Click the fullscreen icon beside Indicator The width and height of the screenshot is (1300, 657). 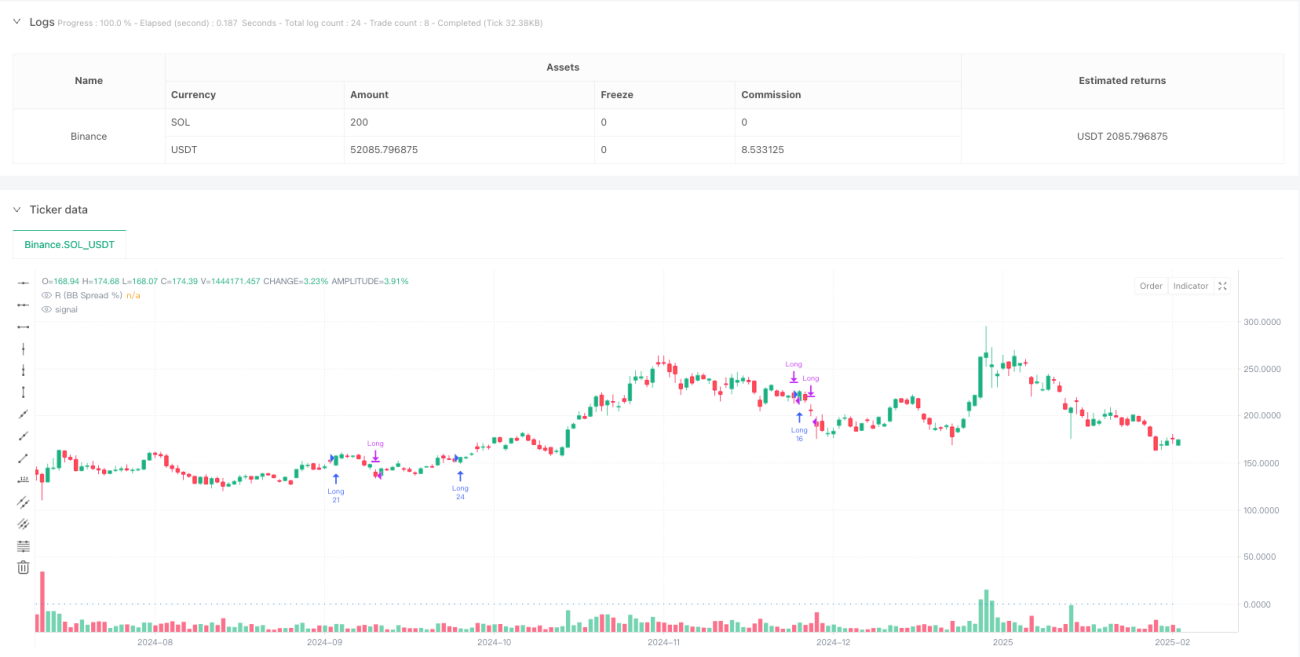(1223, 286)
